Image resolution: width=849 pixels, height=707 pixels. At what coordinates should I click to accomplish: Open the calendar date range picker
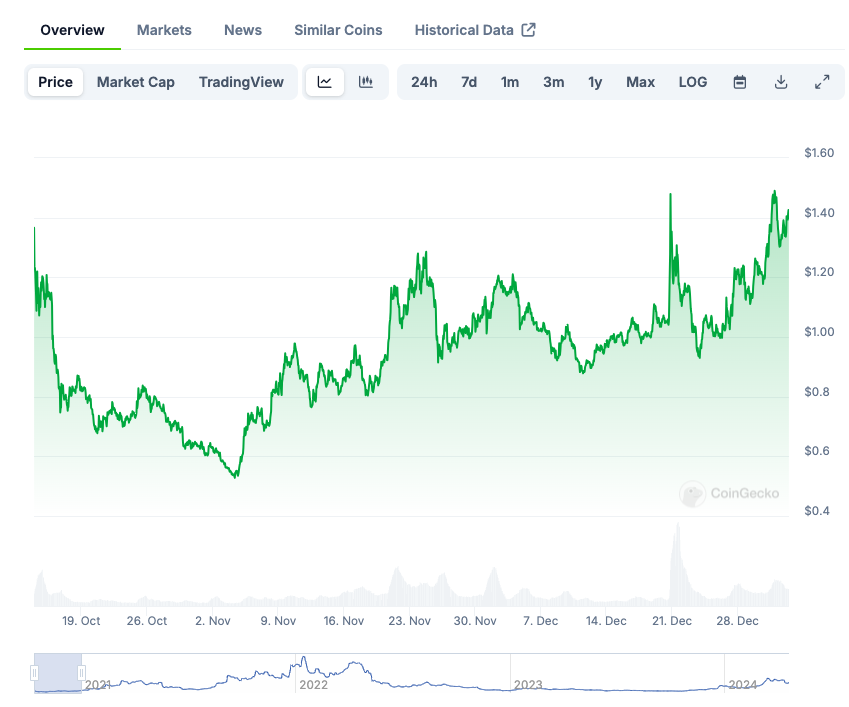pyautogui.click(x=740, y=82)
